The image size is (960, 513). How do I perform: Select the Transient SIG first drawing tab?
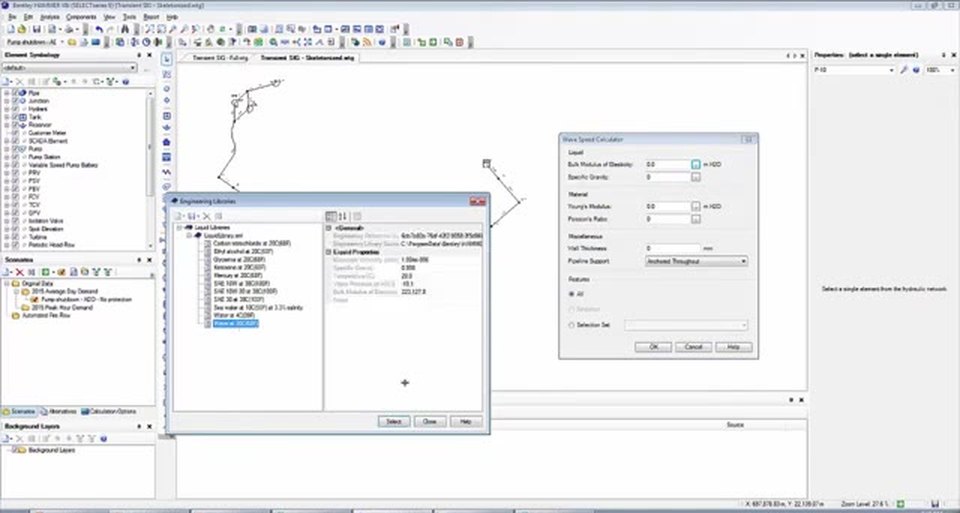tap(220, 58)
